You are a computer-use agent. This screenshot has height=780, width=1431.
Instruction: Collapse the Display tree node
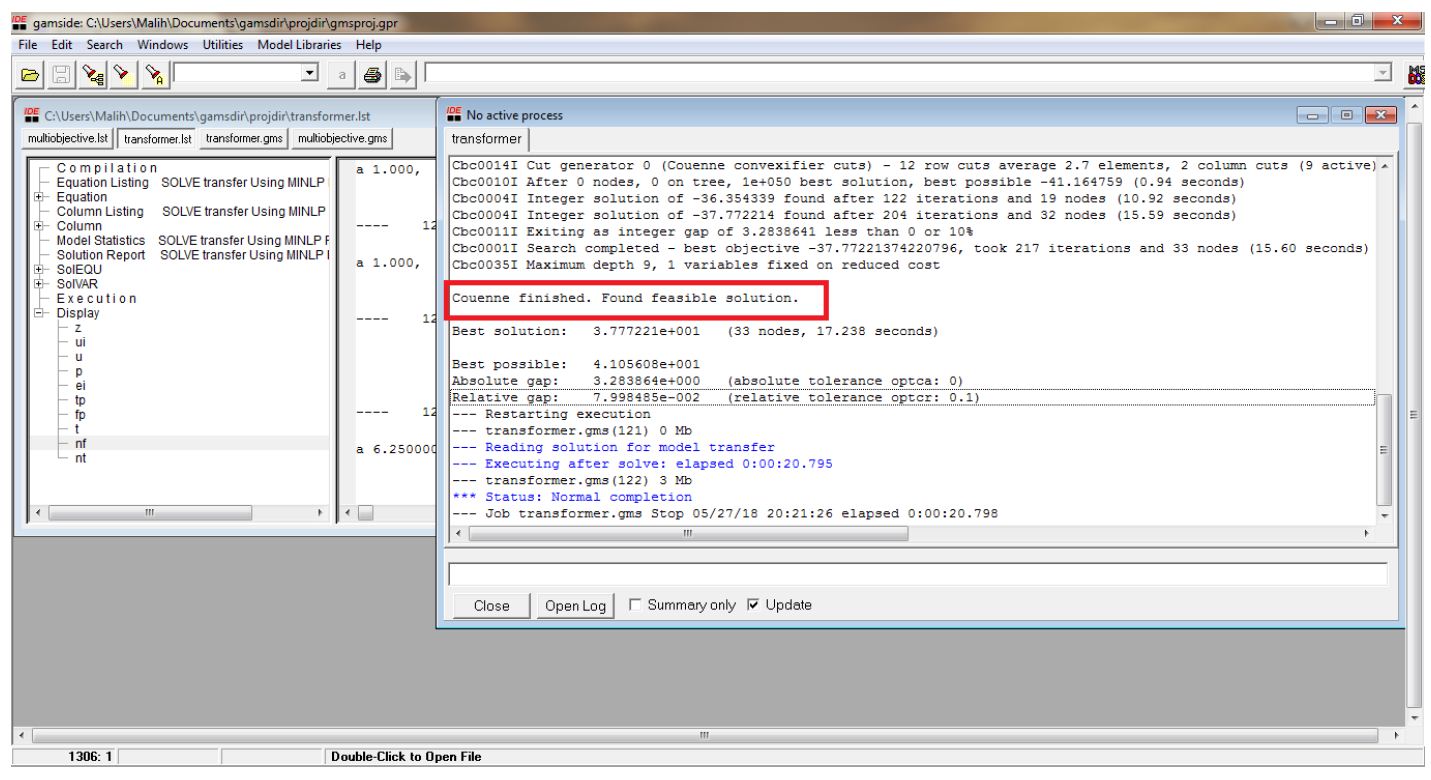[x=39, y=313]
